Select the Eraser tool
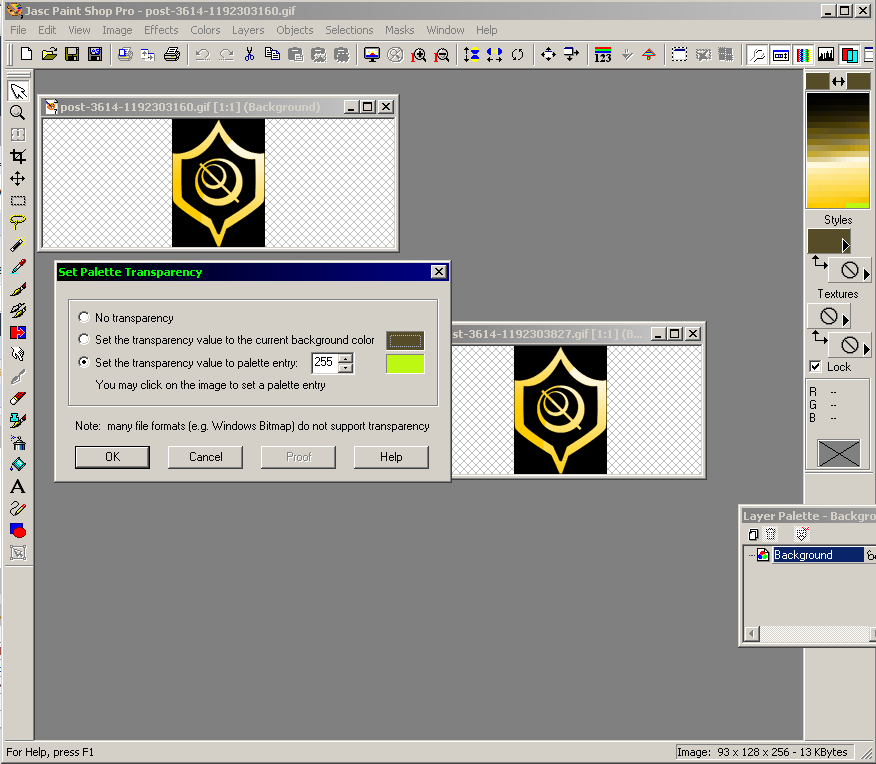This screenshot has height=764, width=876. point(18,399)
